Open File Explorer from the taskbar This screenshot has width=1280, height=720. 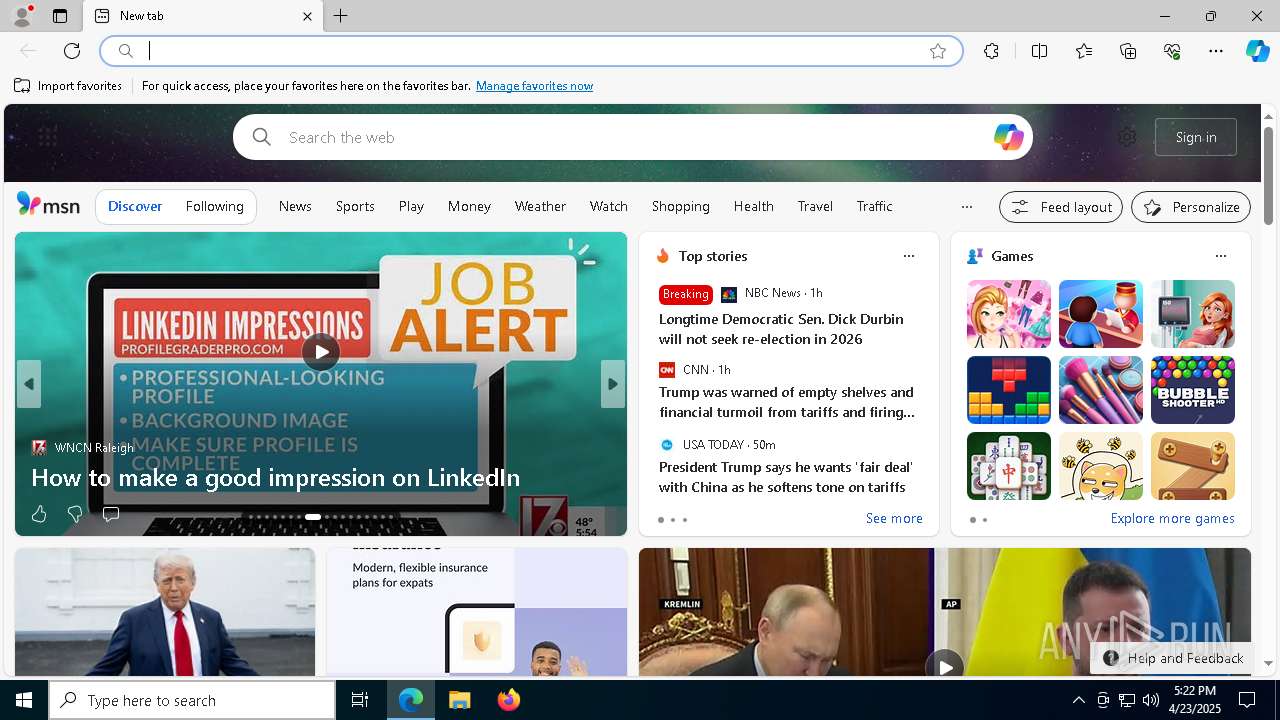click(460, 700)
